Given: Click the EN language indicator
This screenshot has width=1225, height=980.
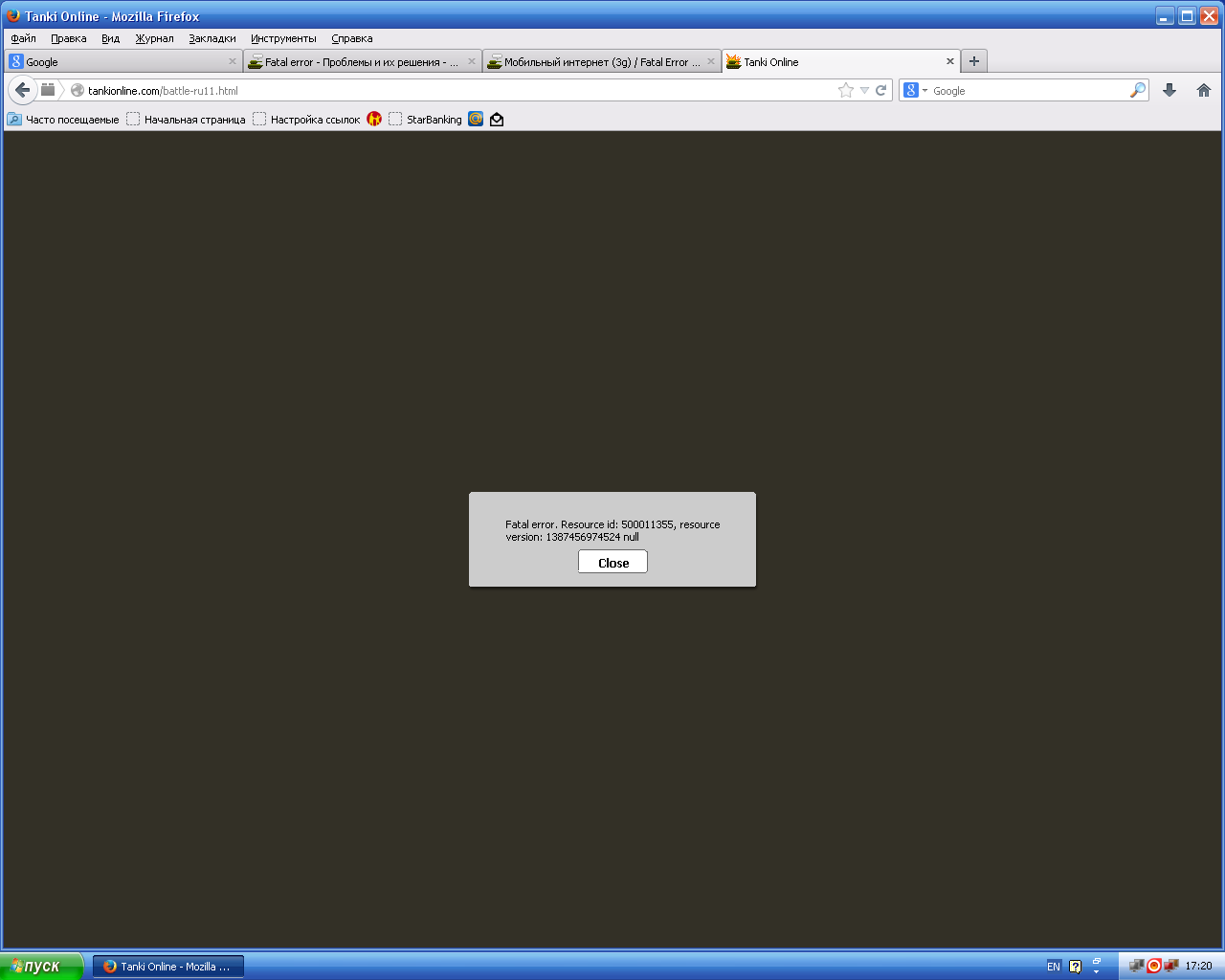Looking at the screenshot, I should point(1053,967).
